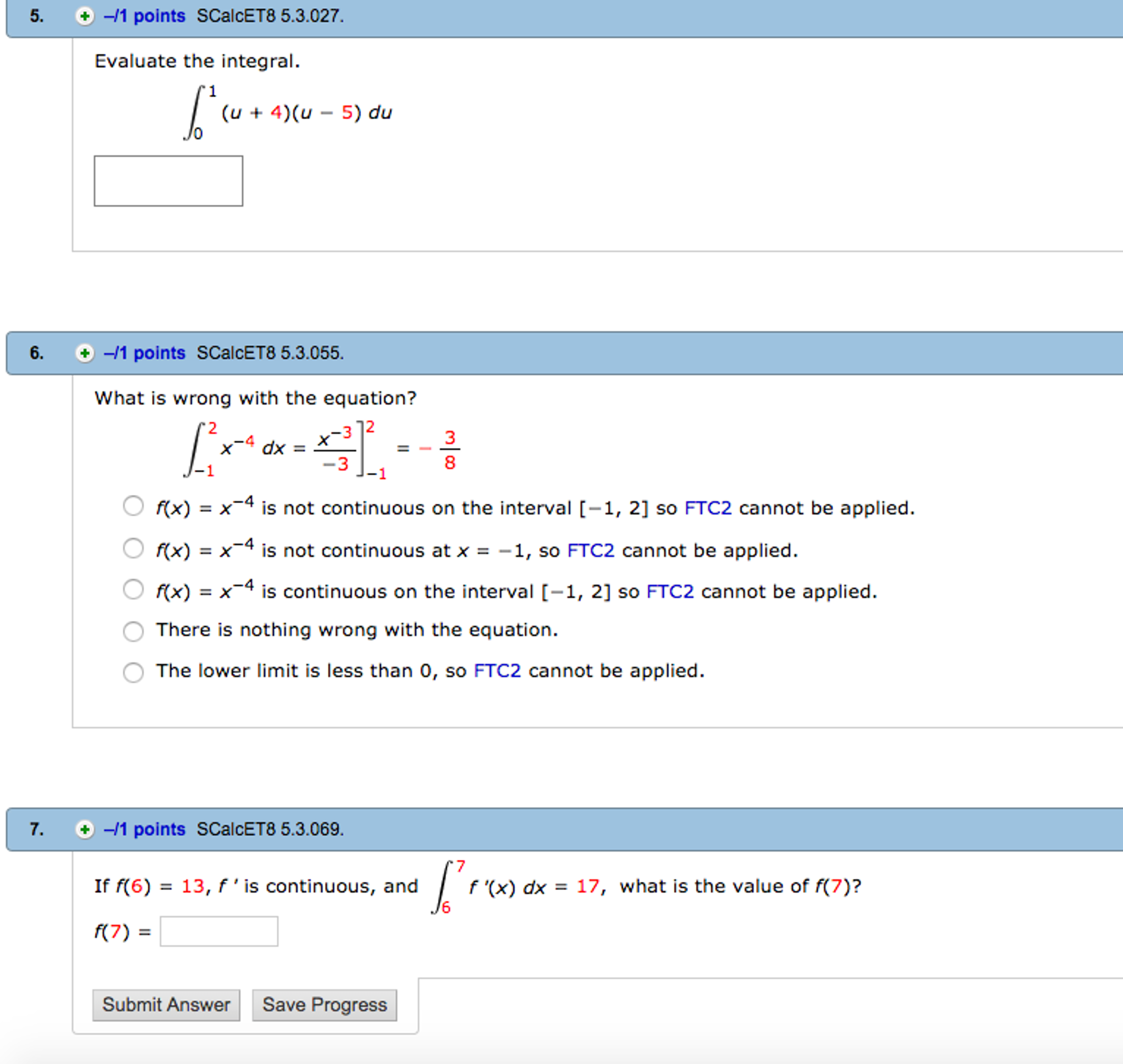
Task: Click 'SCalcET8 5.3.069.' header text
Action: [270, 830]
